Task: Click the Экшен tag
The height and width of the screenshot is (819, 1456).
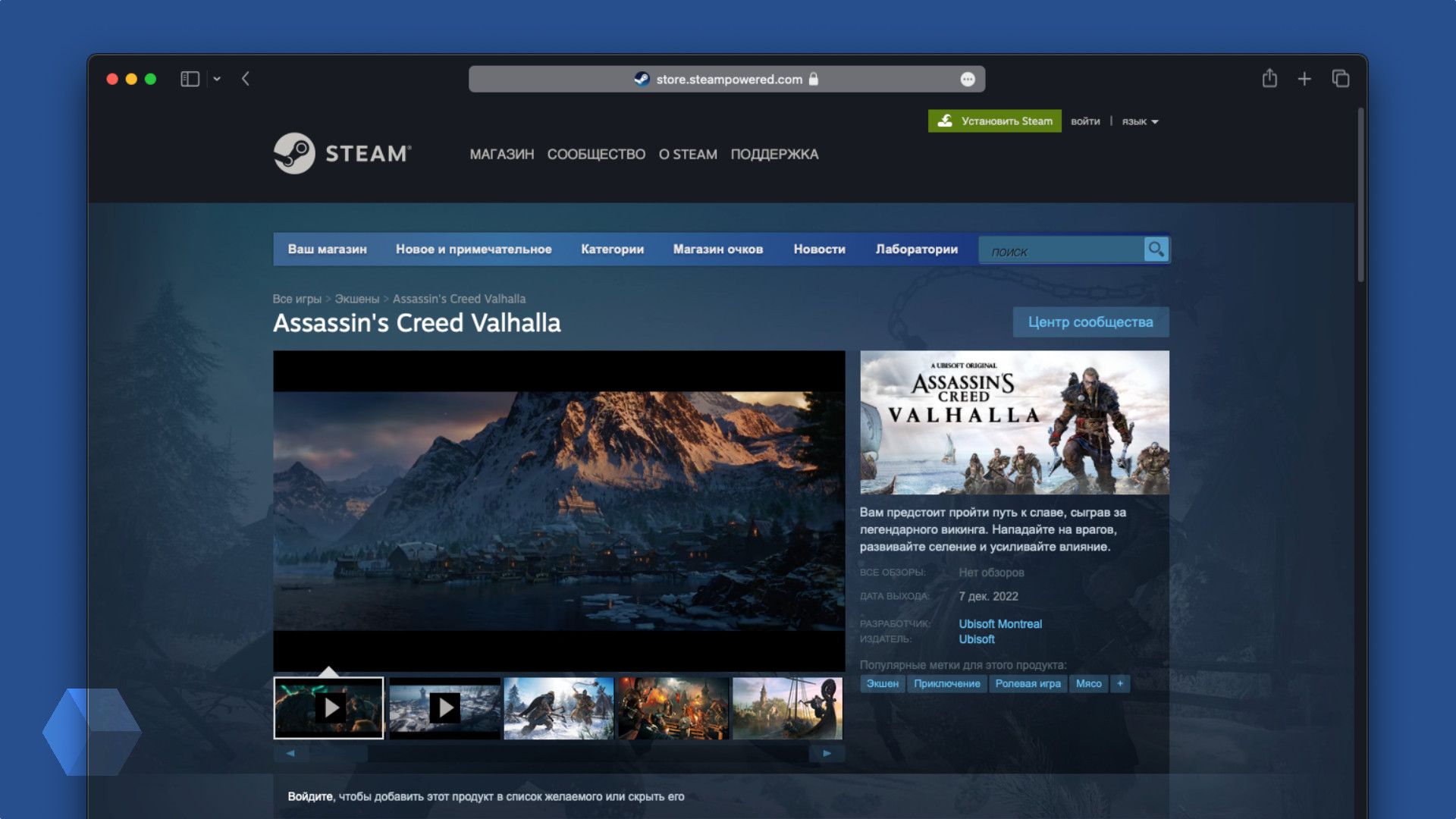Action: pos(883,684)
